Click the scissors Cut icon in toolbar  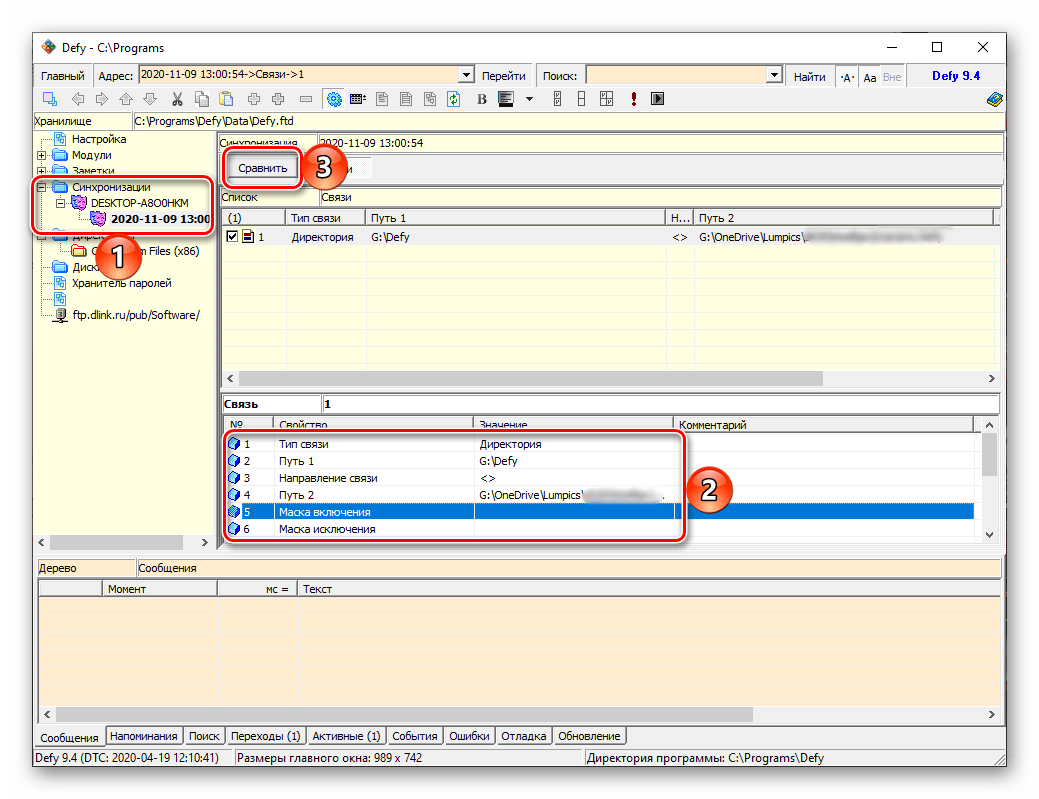176,99
